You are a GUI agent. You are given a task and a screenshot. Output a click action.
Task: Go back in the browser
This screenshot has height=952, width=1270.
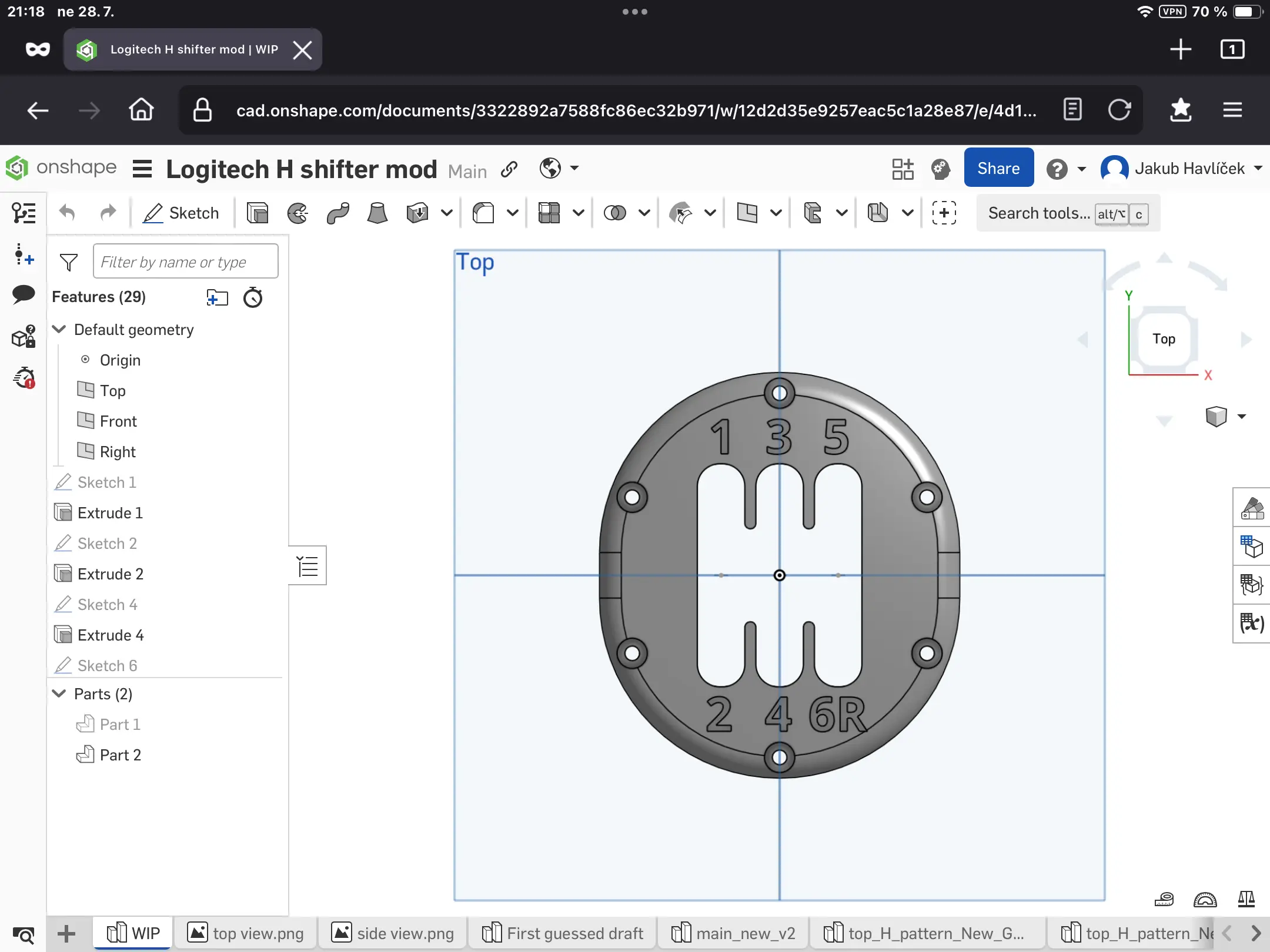38,110
